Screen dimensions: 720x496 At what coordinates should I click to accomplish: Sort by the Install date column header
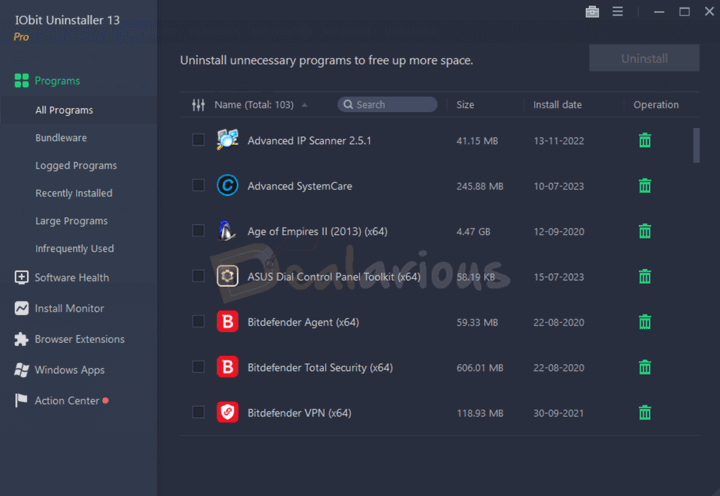(x=557, y=105)
